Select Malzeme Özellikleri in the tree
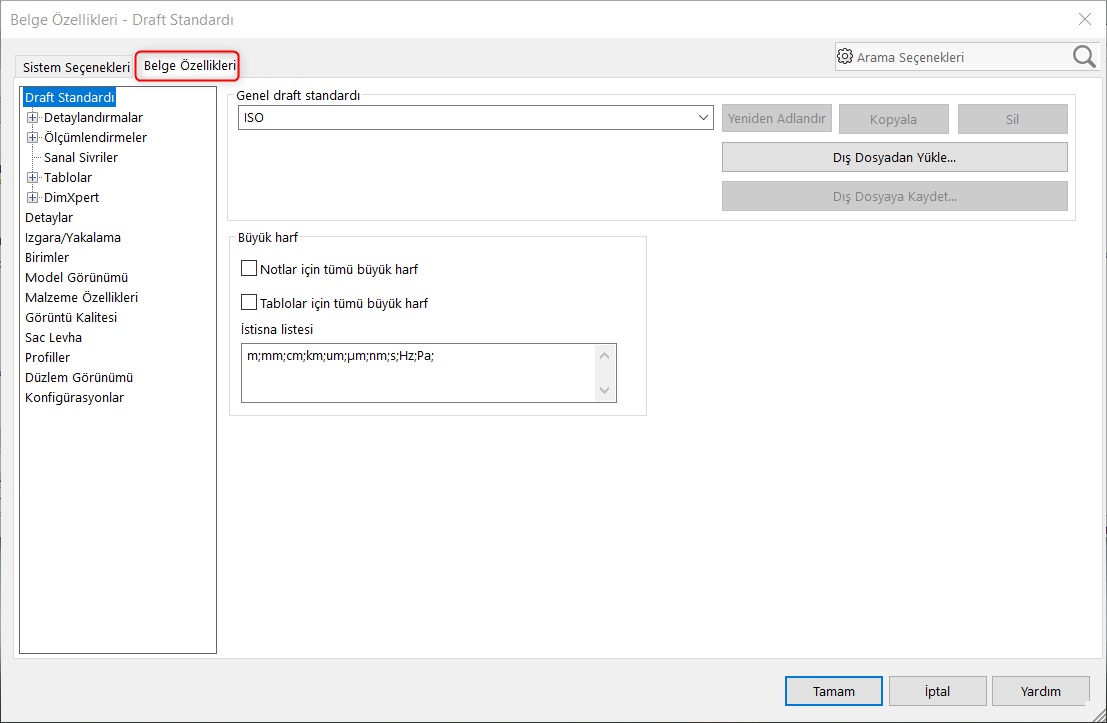 81,297
